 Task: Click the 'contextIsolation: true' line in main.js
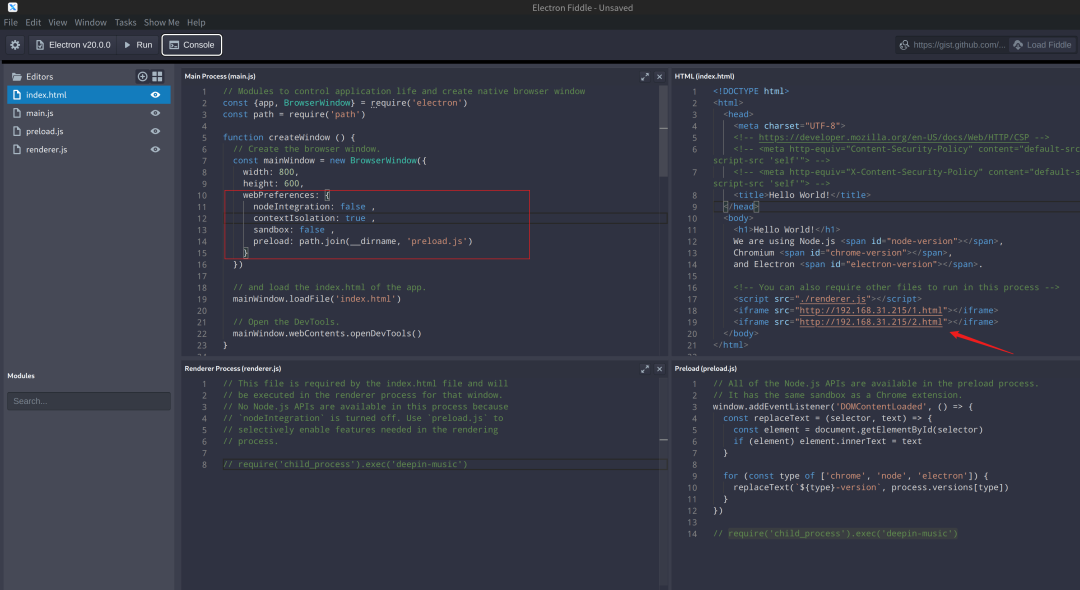tap(313, 218)
